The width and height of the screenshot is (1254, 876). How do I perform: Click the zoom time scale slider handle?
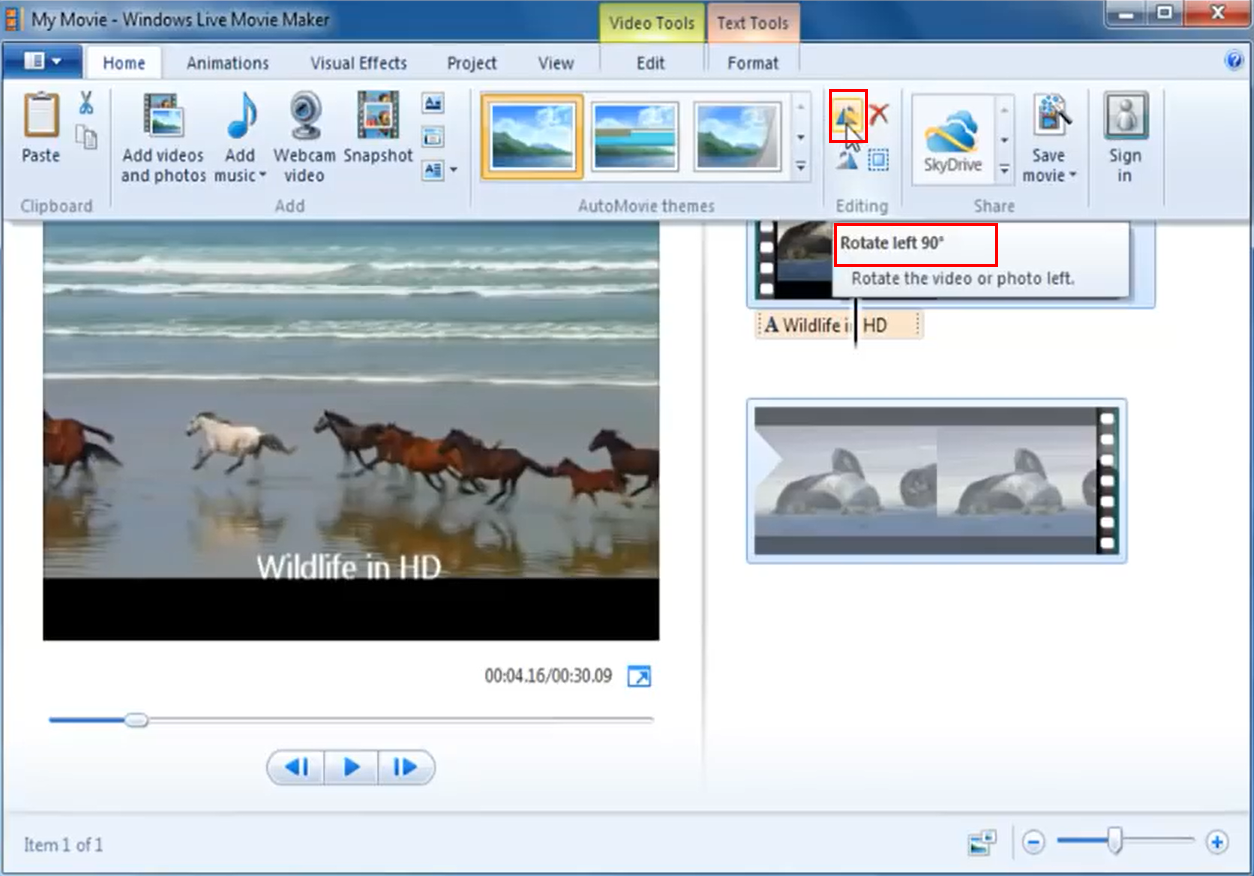[x=1114, y=843]
